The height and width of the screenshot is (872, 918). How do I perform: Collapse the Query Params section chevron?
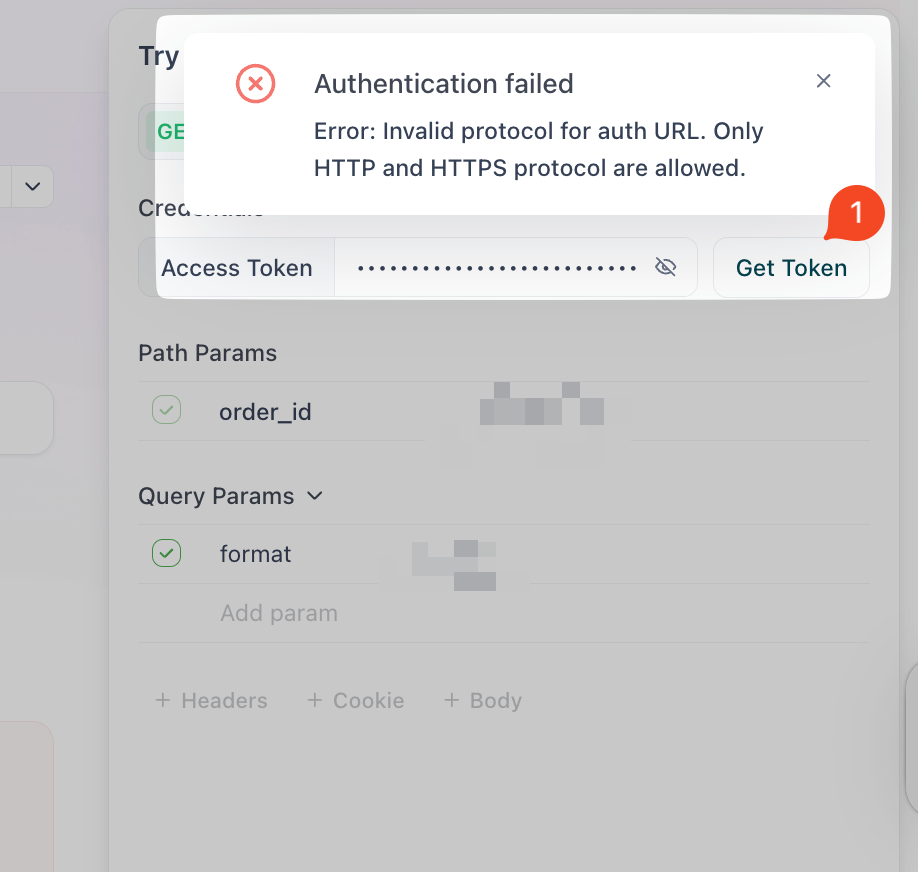click(315, 496)
